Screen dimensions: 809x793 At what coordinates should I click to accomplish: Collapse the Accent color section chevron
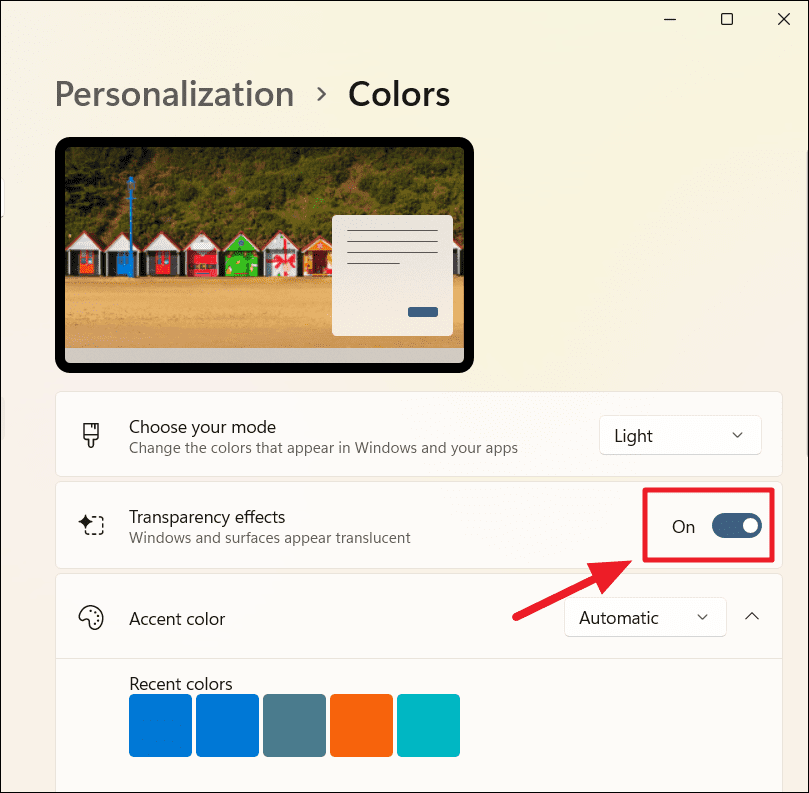(x=752, y=616)
